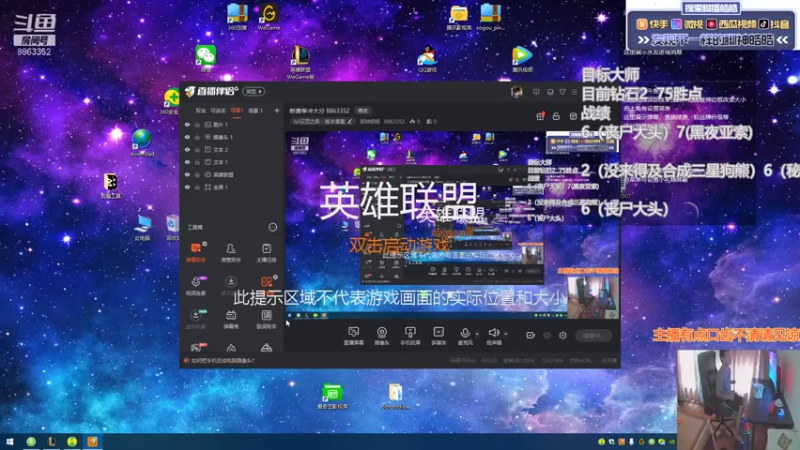Open the 弹幕秀 tool icon
The width and height of the screenshot is (800, 450).
coord(231,319)
